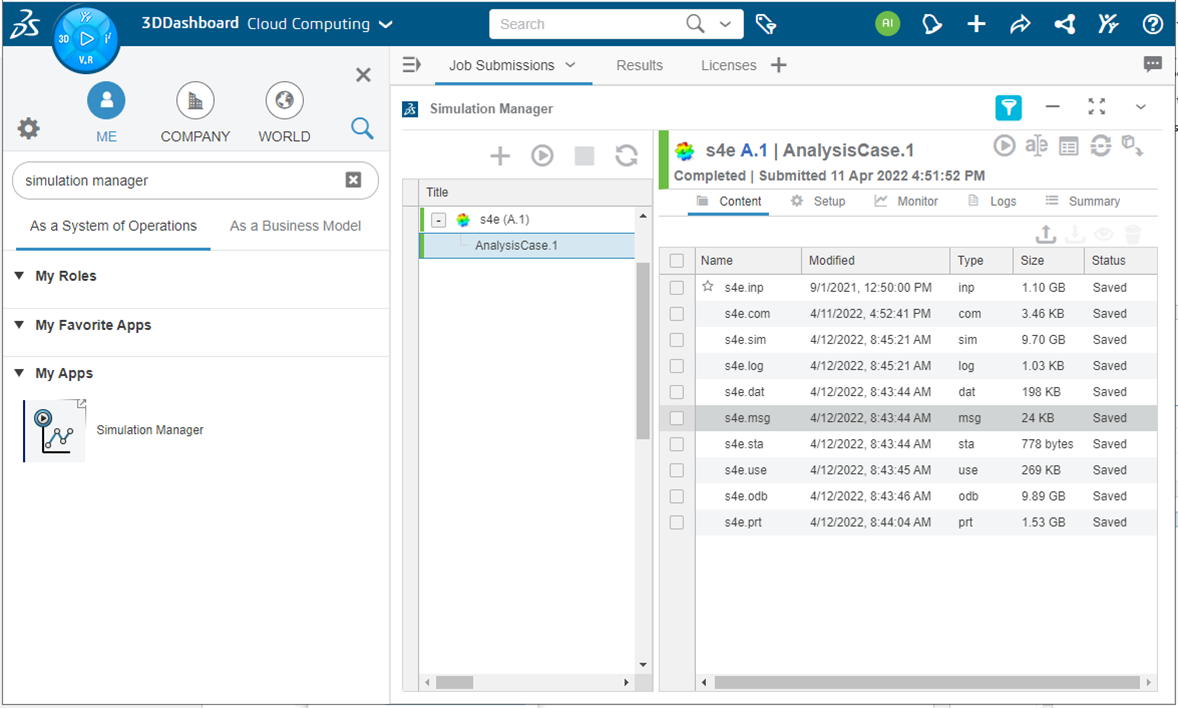The image size is (1178, 708).
Task: Tick the s4e.odb row checkbox
Action: 677,496
